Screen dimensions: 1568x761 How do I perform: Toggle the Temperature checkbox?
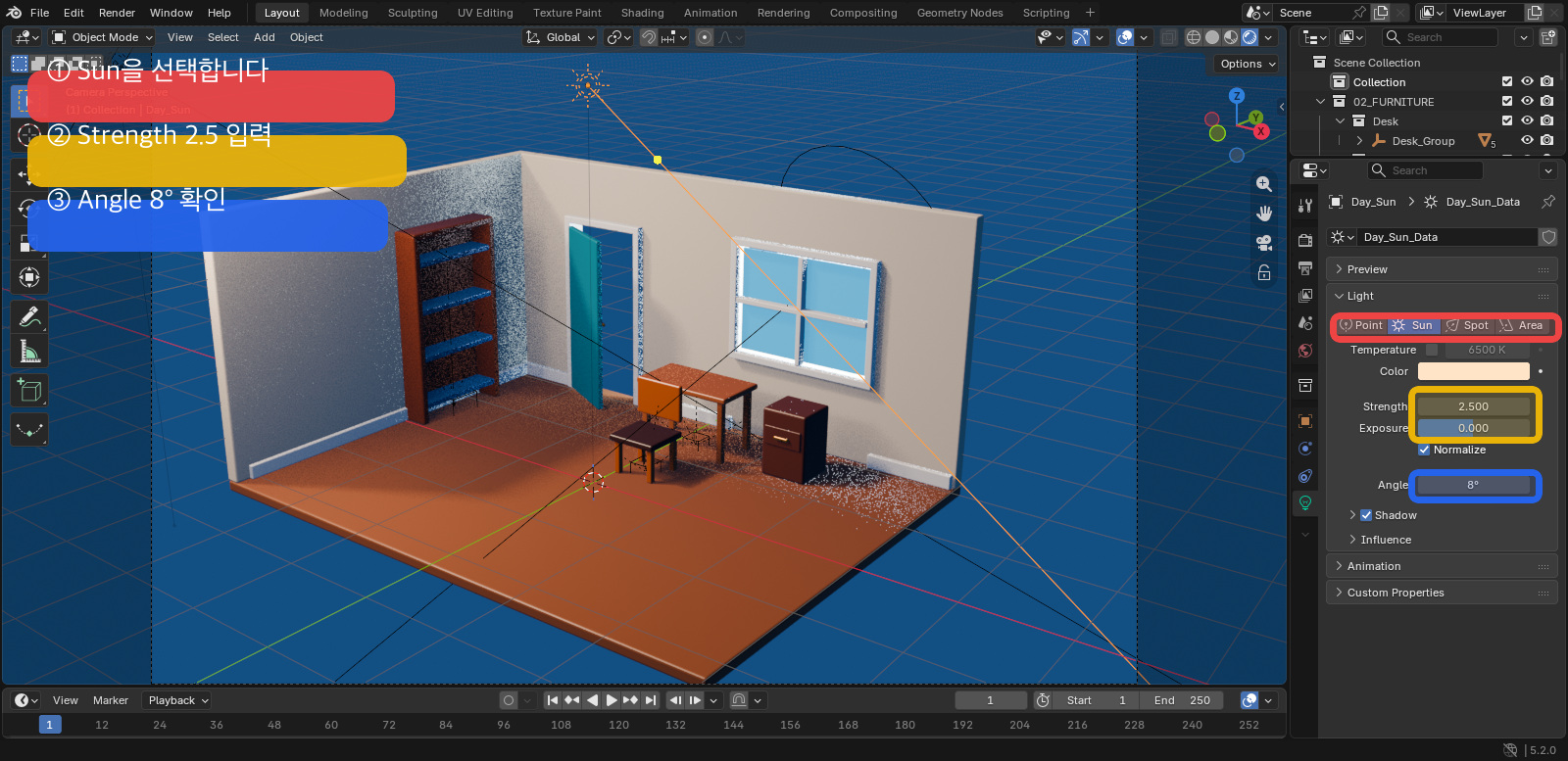pyautogui.click(x=1432, y=350)
